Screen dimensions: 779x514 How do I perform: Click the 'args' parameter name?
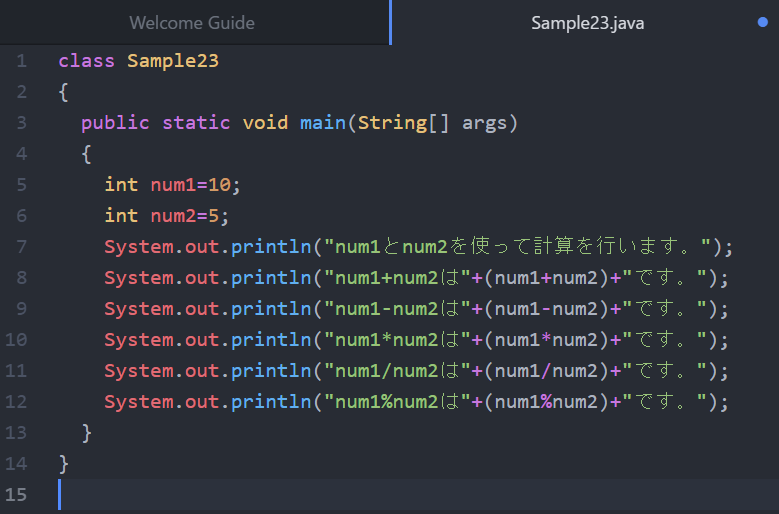[484, 123]
